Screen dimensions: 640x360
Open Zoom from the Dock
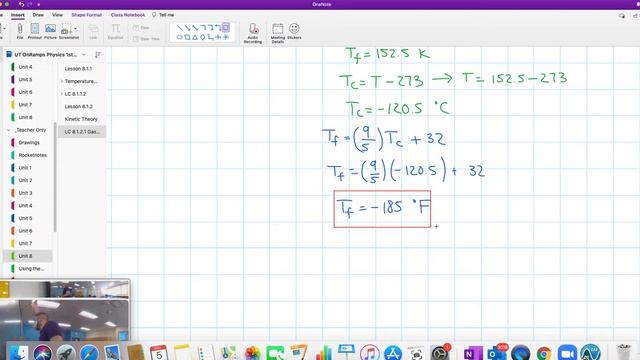point(567,353)
